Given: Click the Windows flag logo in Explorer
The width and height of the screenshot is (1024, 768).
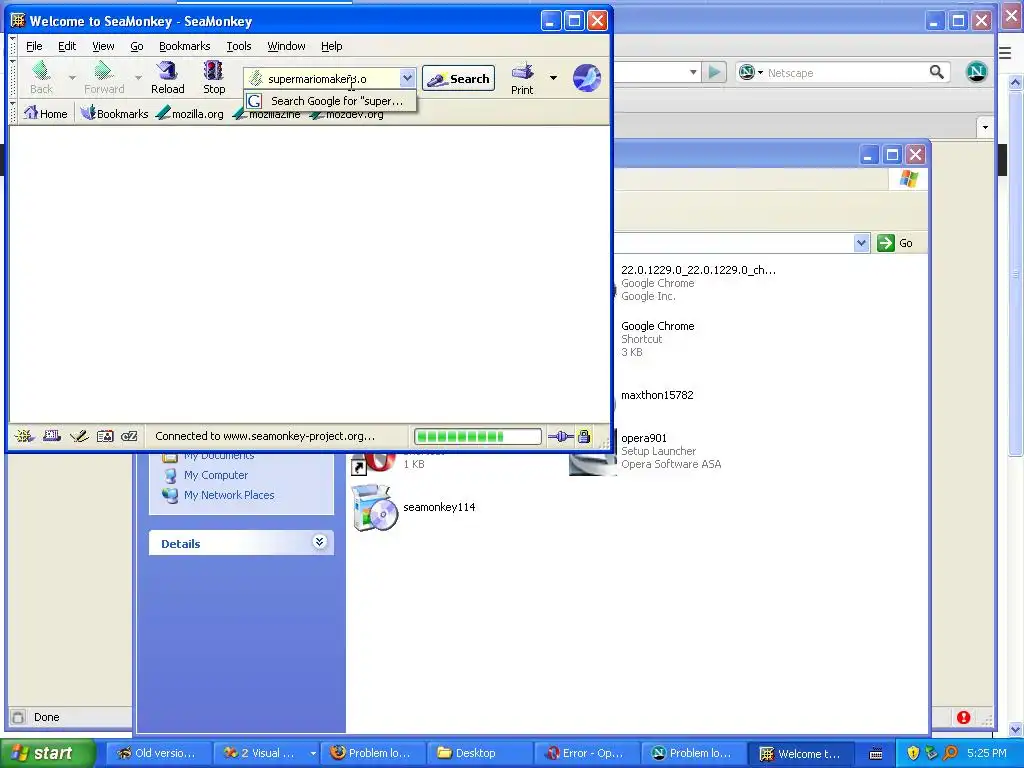Looking at the screenshot, I should pos(908,179).
